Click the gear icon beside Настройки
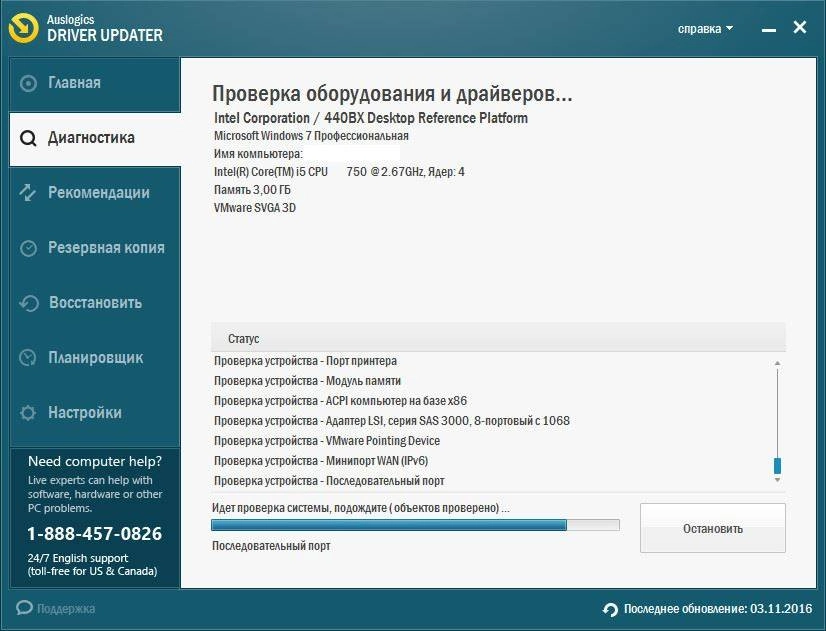 (x=28, y=412)
